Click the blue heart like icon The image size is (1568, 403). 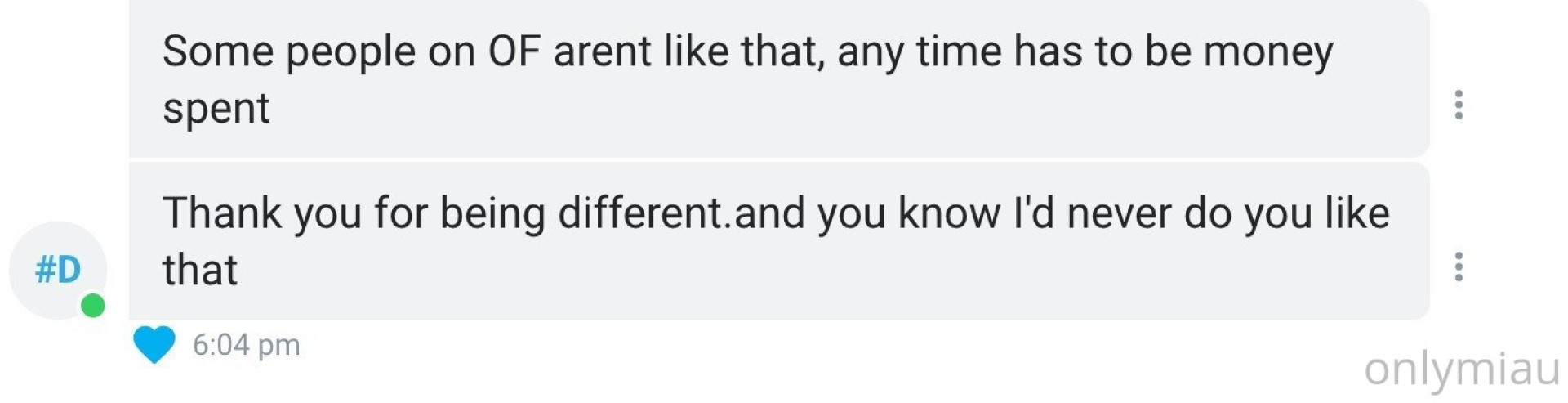pyautogui.click(x=154, y=344)
